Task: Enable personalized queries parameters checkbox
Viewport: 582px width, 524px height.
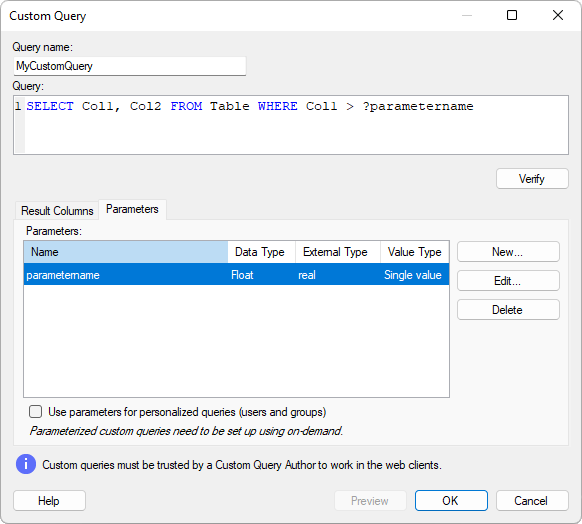Action: pyautogui.click(x=36, y=412)
